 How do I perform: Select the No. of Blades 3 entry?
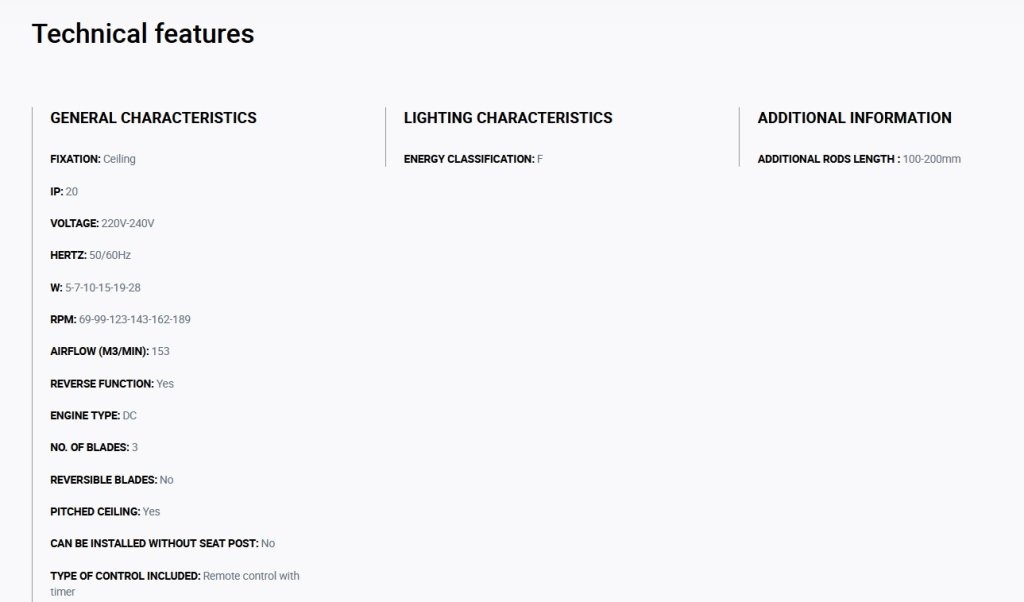(94, 447)
